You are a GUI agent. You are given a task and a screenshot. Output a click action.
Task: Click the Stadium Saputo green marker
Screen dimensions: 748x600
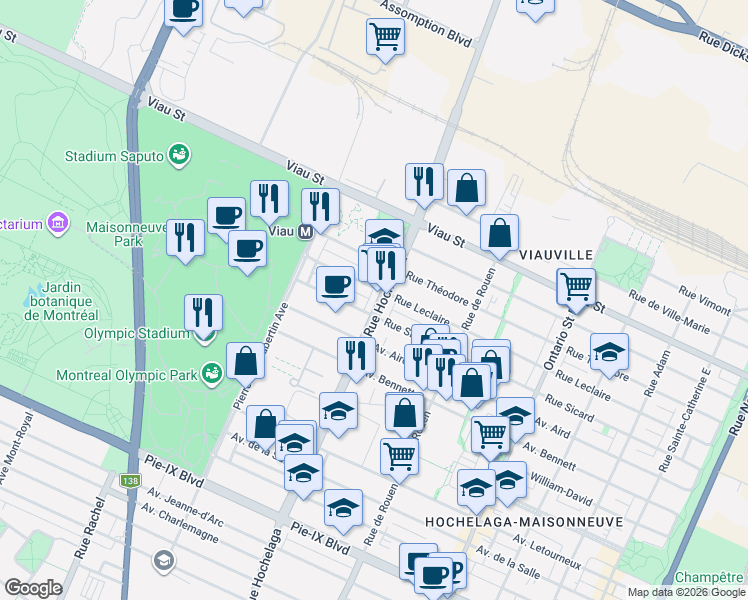click(x=179, y=155)
